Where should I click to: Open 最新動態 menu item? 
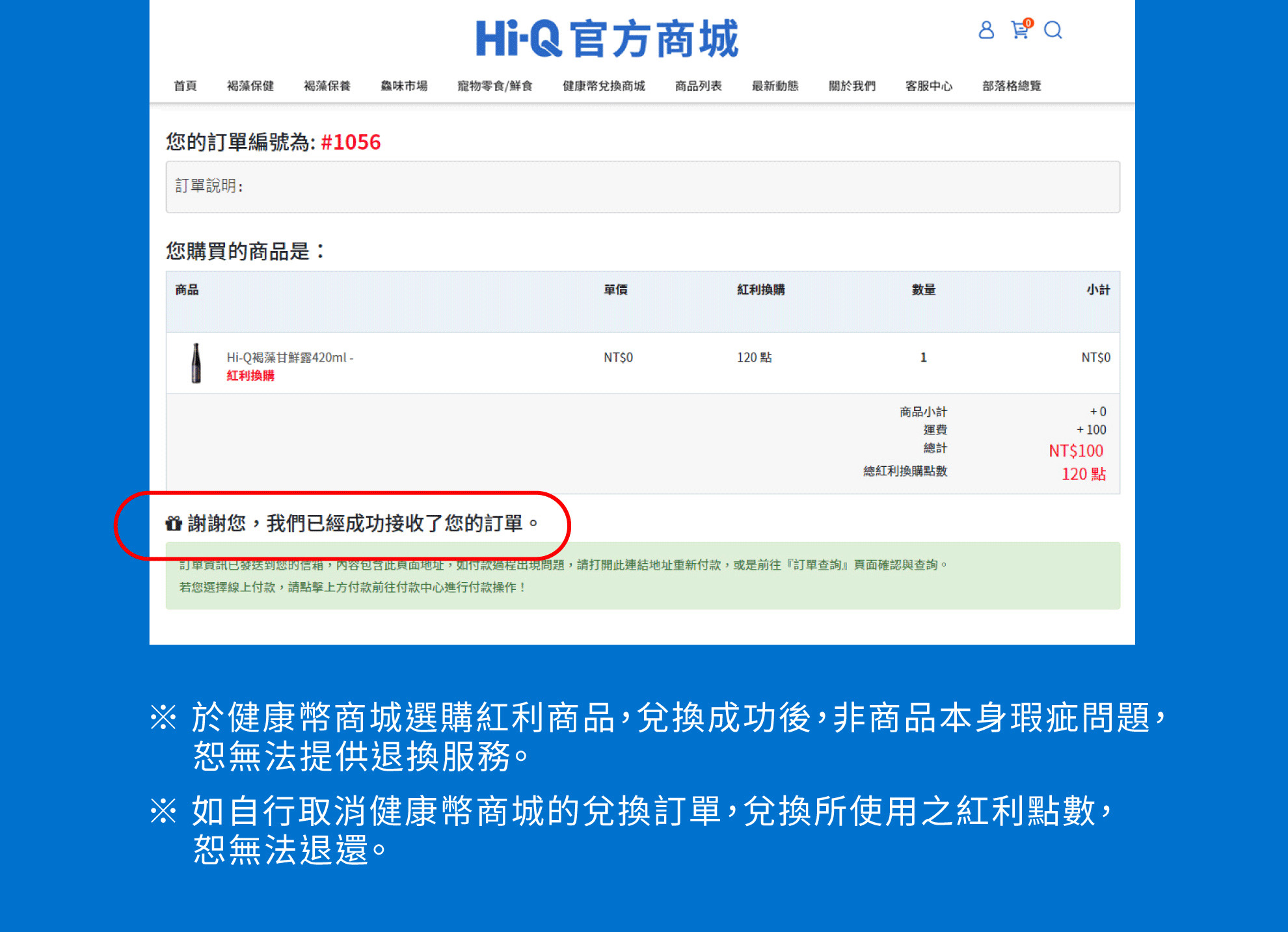pos(775,86)
